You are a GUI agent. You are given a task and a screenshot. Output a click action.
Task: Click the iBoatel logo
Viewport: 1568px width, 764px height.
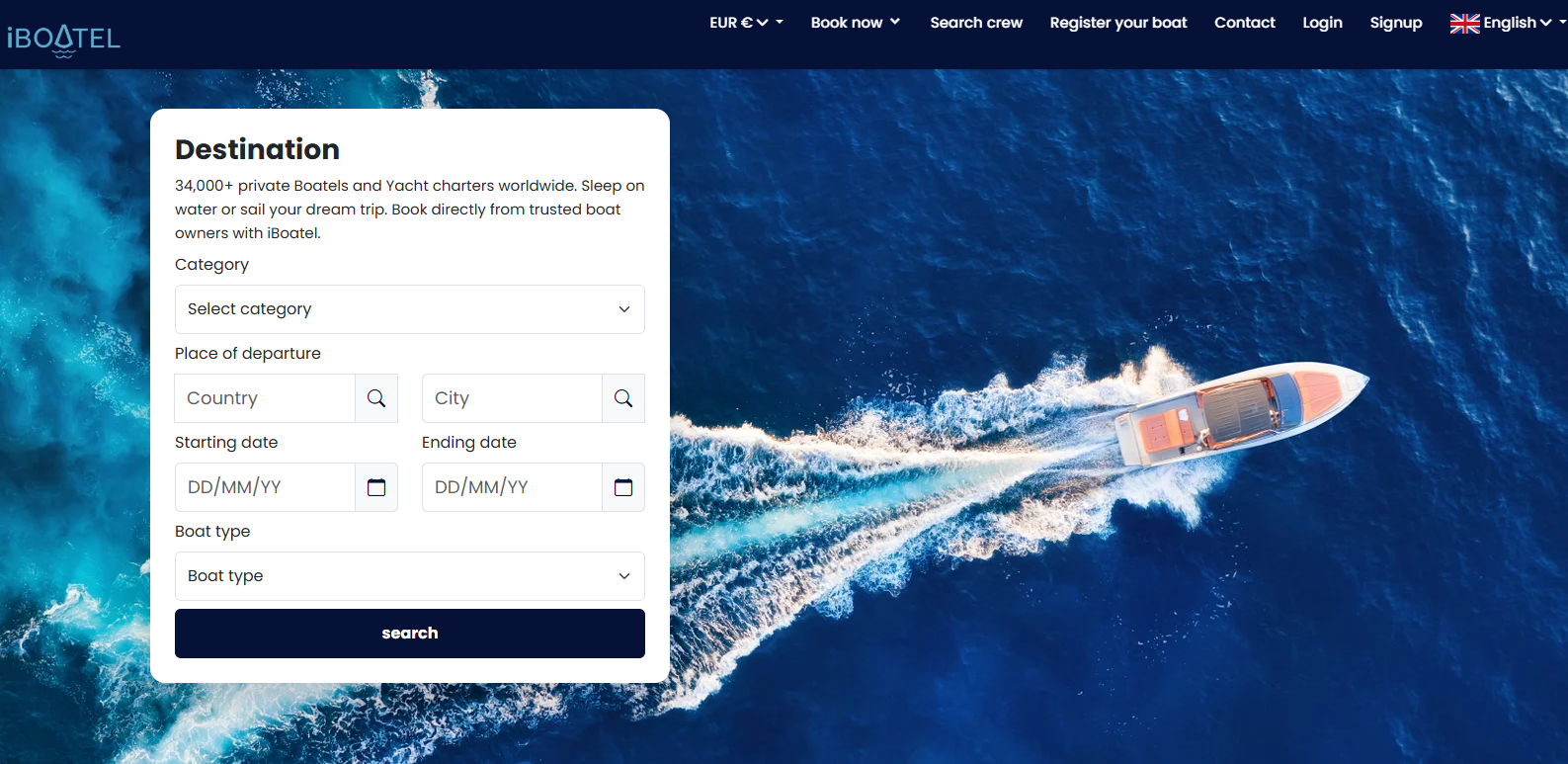(x=63, y=40)
